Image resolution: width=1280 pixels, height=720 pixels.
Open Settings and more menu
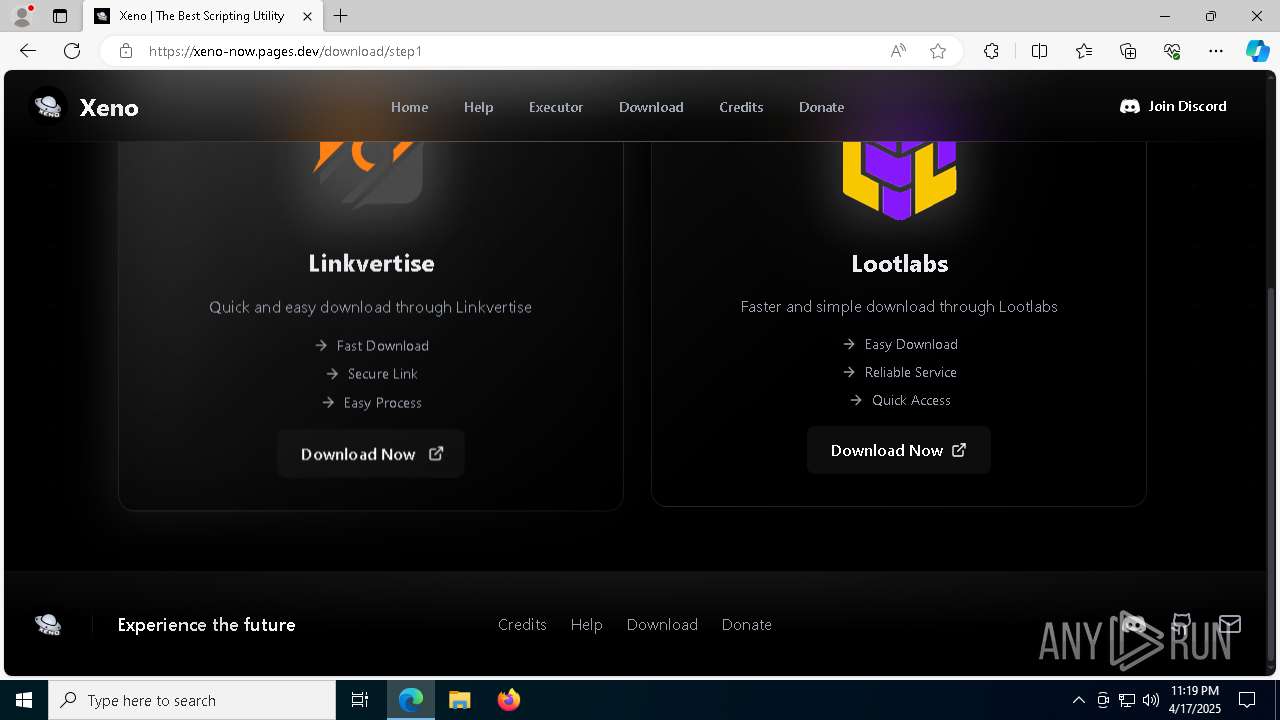click(x=1216, y=51)
